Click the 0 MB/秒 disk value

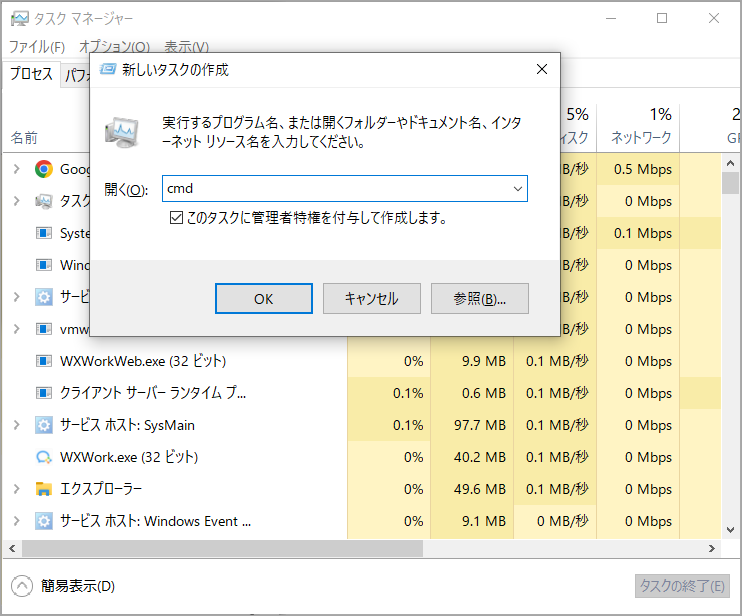[563, 521]
